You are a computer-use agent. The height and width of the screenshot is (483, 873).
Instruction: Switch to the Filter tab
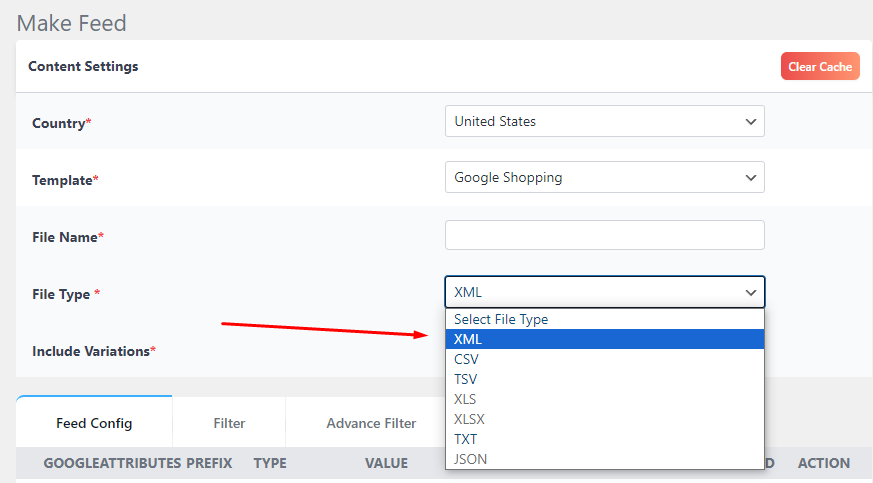coord(229,423)
